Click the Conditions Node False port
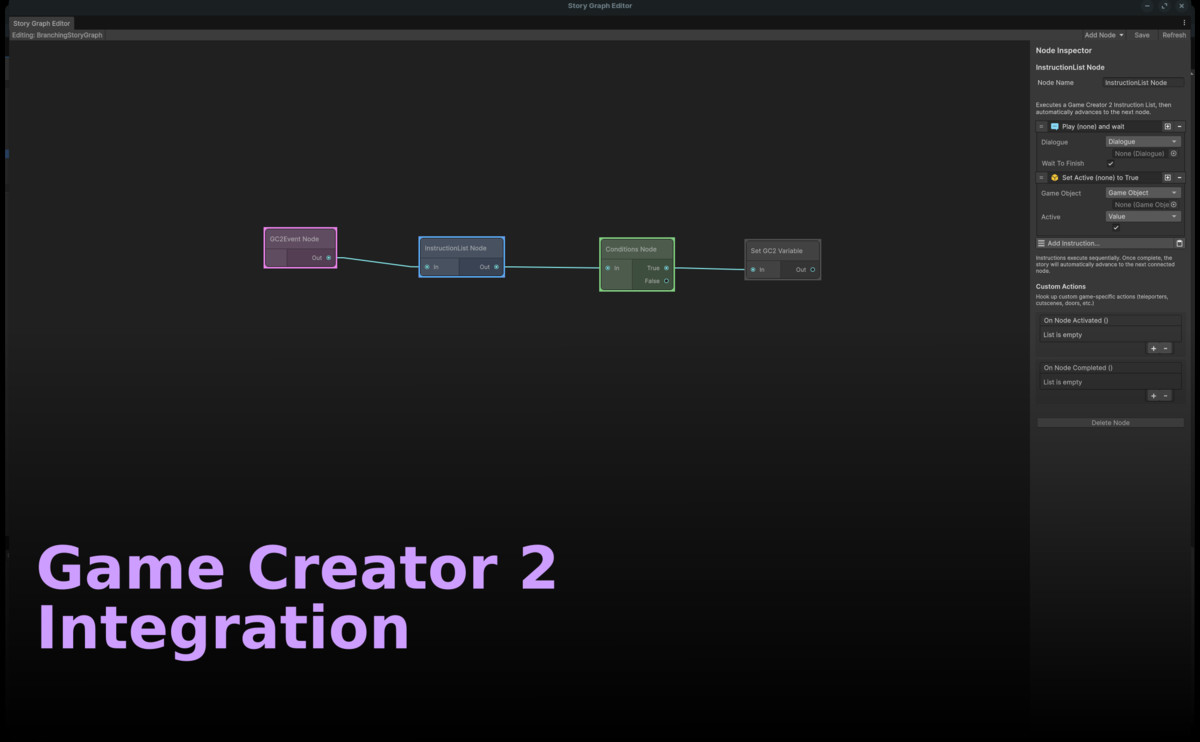Viewport: 1200px width, 742px height. pos(666,281)
